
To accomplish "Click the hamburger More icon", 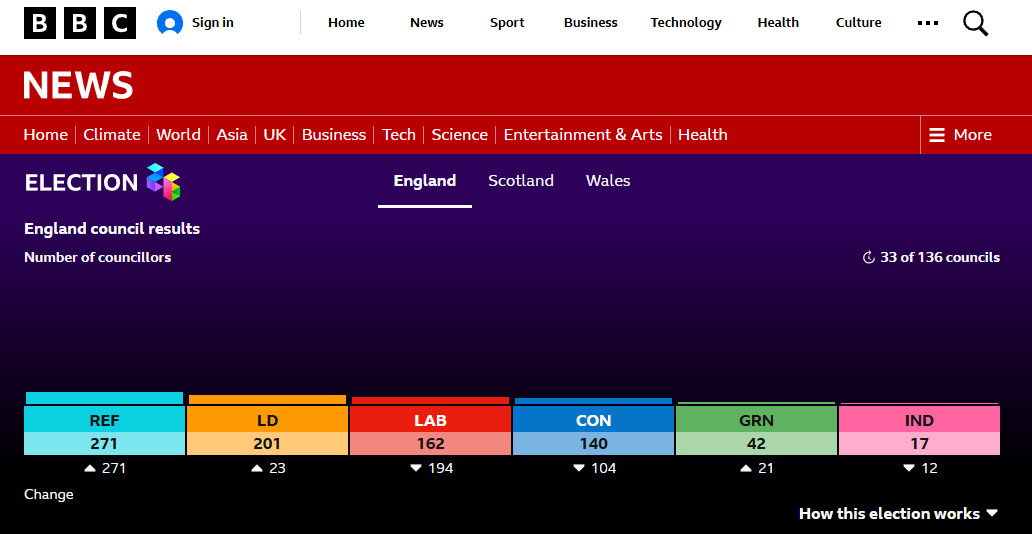I will coord(937,135).
